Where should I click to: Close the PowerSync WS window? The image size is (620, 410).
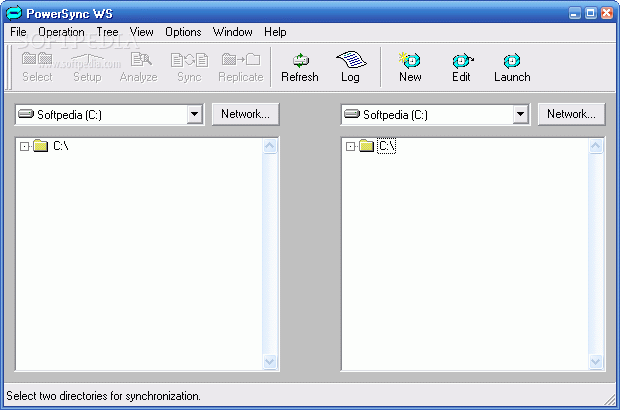(x=607, y=13)
